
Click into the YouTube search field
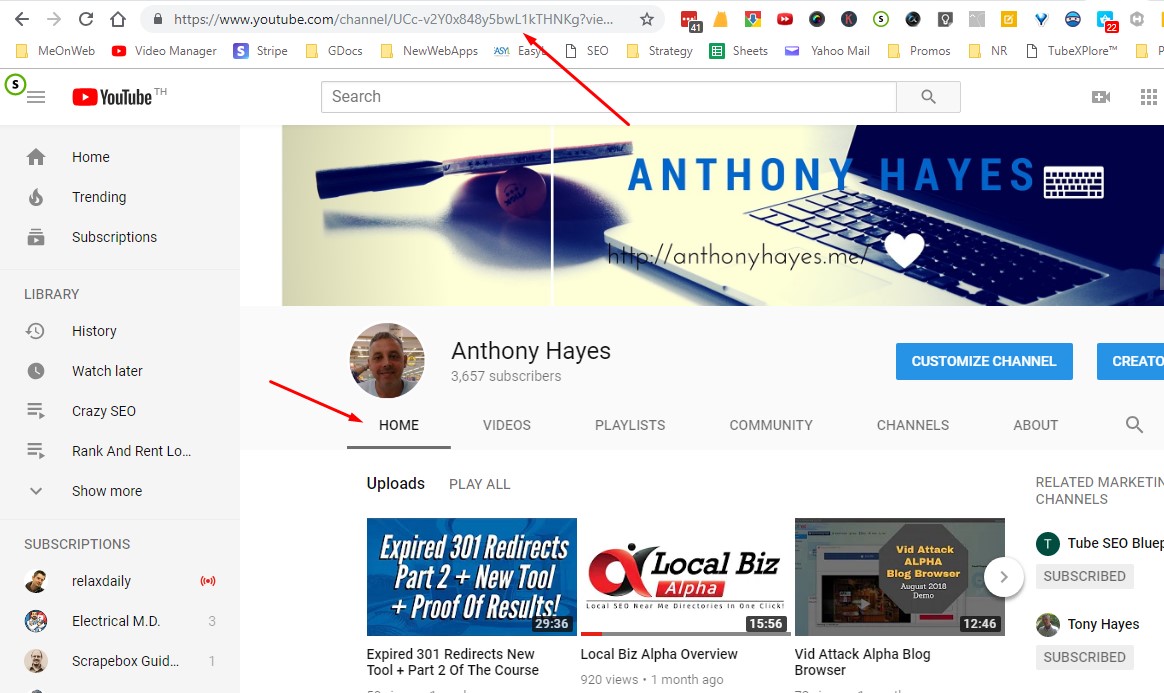coord(609,96)
